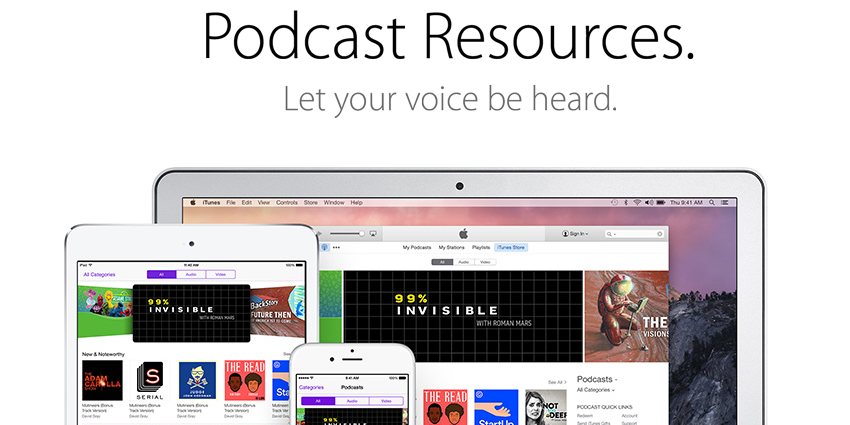Expand All Categories dropdown on Mac
This screenshot has width=850, height=425.
[x=596, y=390]
